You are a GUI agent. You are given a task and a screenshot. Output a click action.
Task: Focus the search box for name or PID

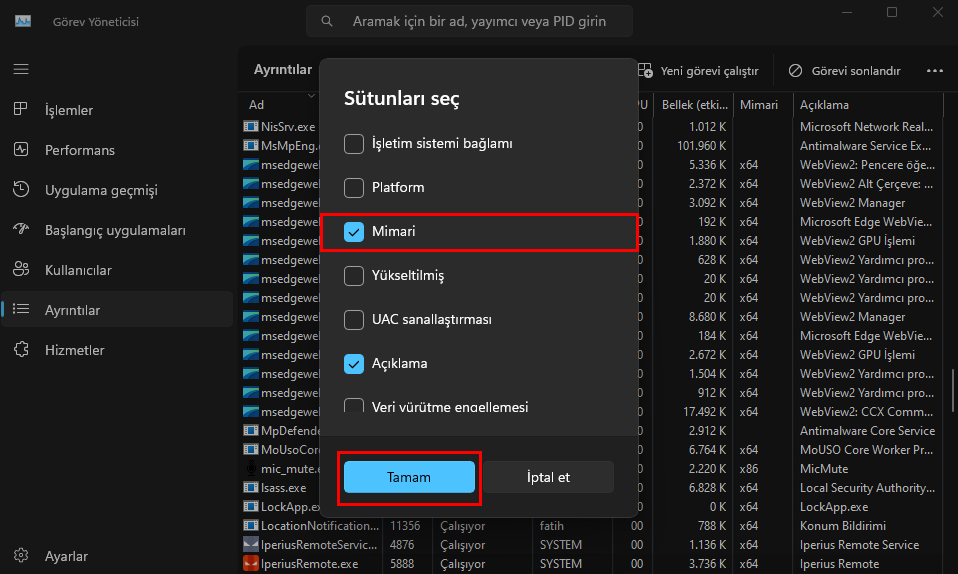click(469, 21)
